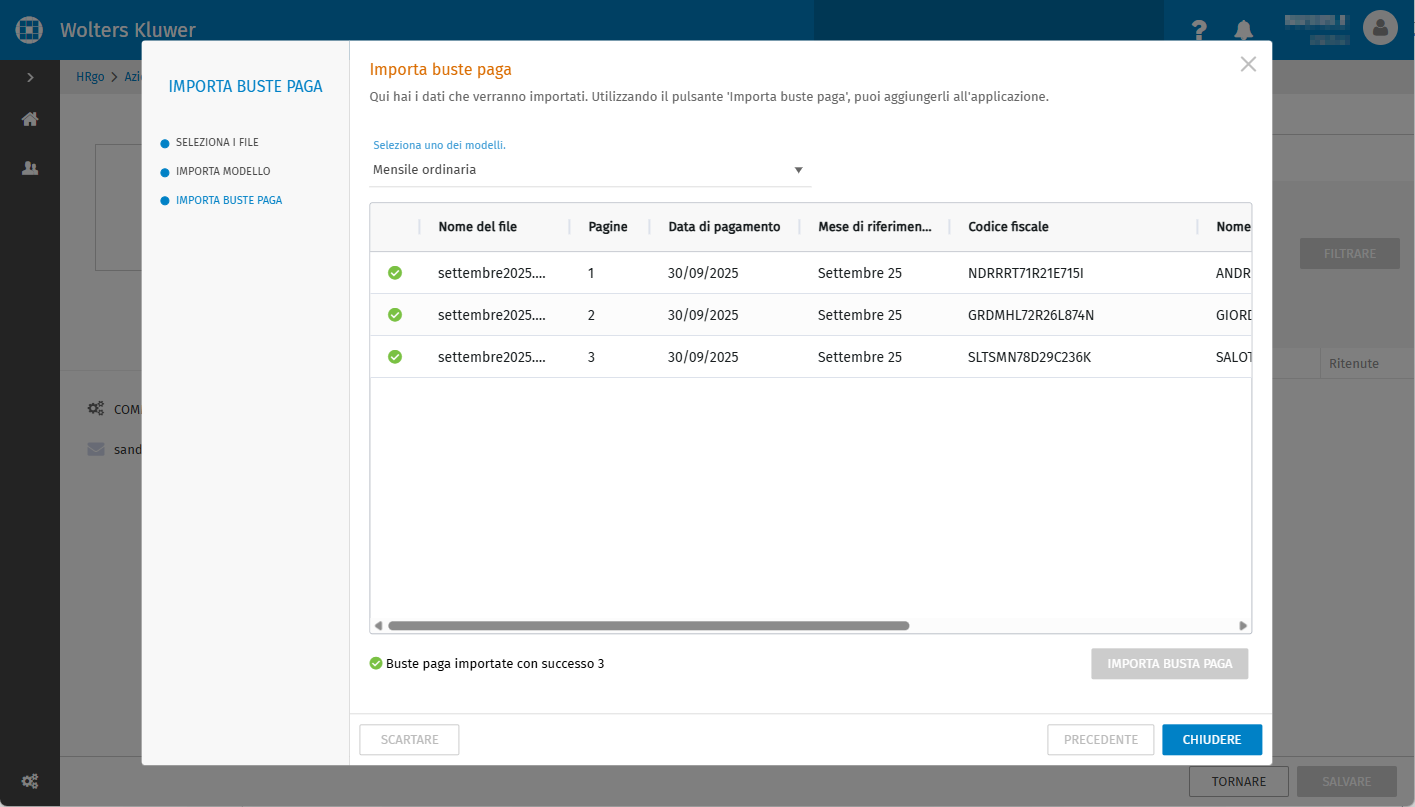Select the 'Importa modello' step
Screen dimensions: 1415x807
(x=223, y=172)
